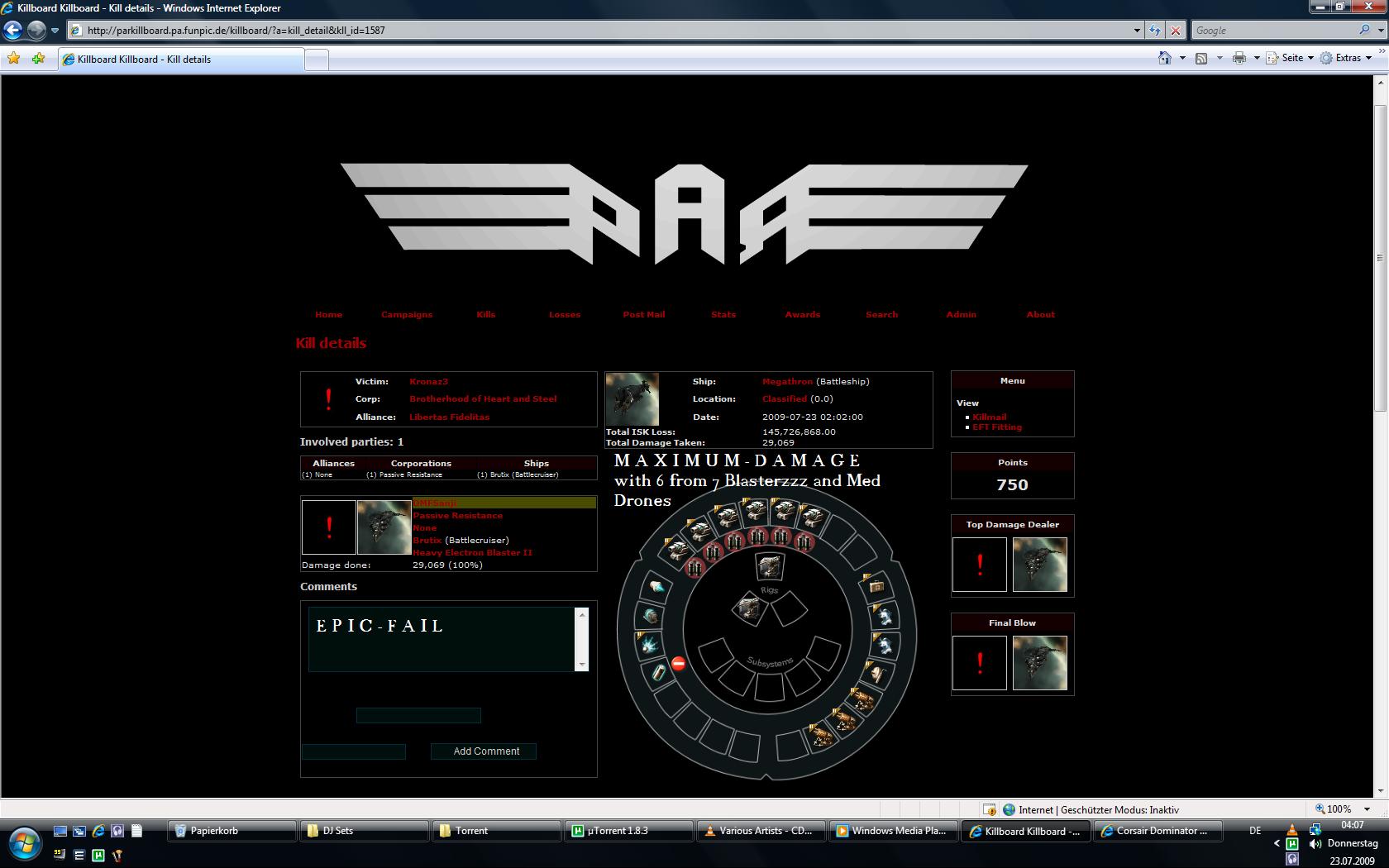Click the Brutix ship image in involved party

[x=384, y=527]
